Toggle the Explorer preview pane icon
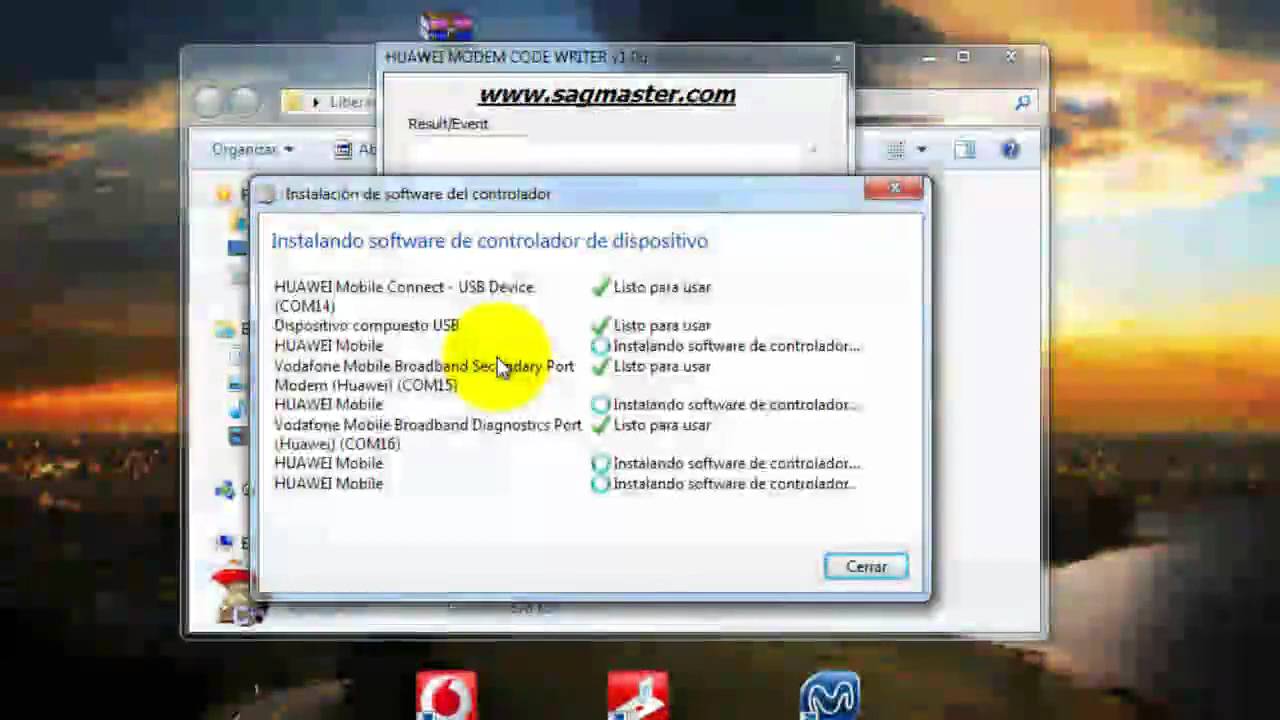This screenshot has height=720, width=1280. [x=964, y=149]
